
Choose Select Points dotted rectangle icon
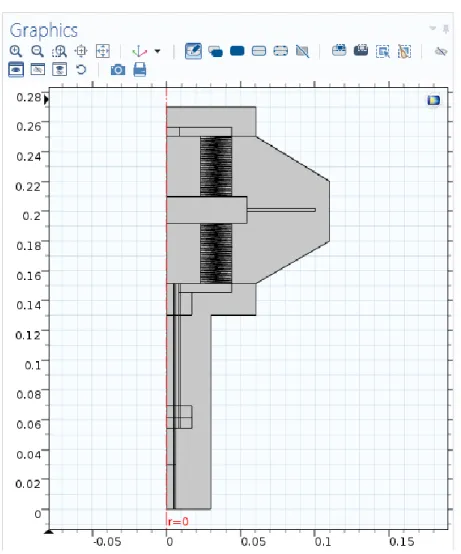tap(280, 51)
